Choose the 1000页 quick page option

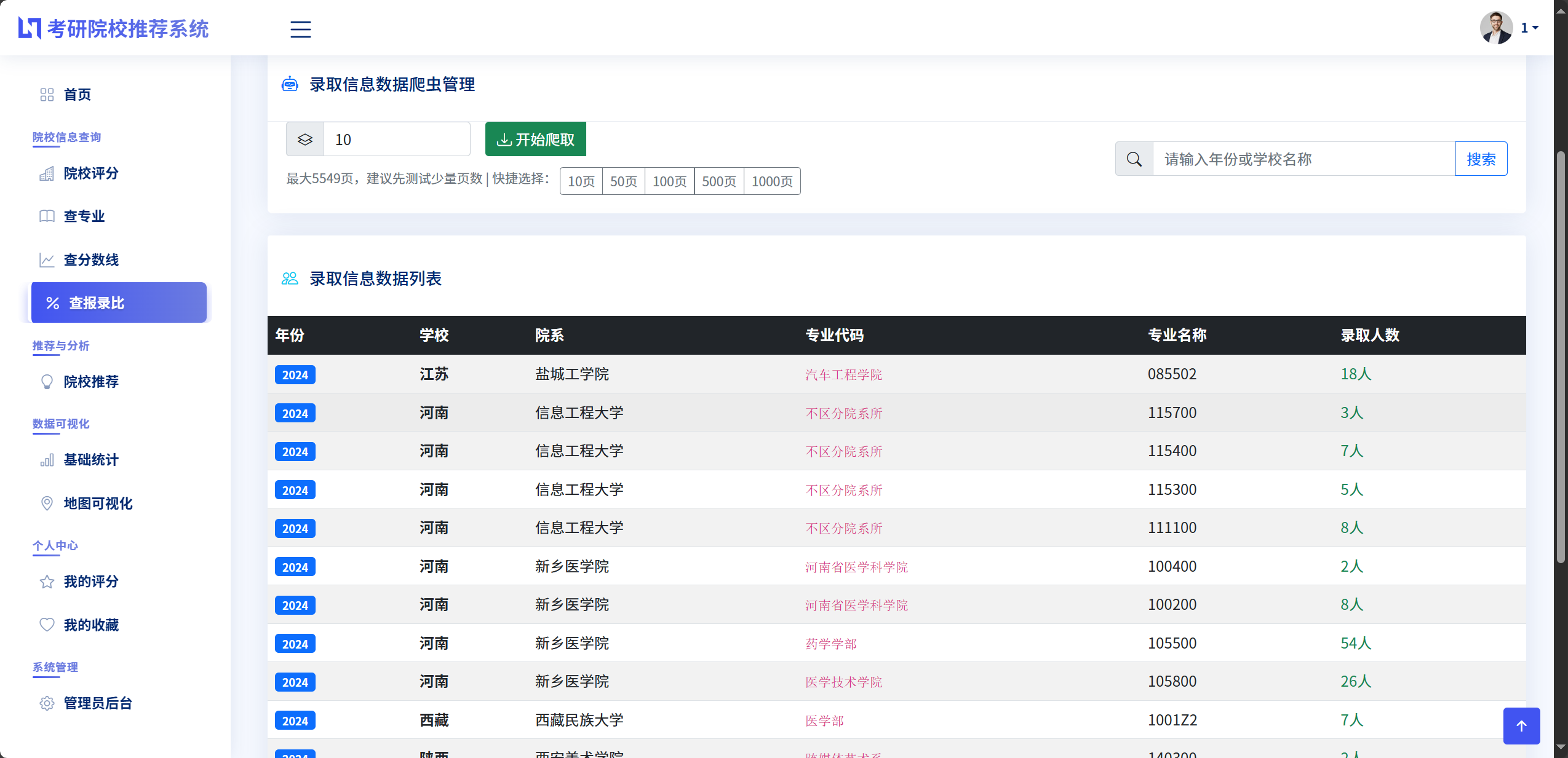pos(771,181)
